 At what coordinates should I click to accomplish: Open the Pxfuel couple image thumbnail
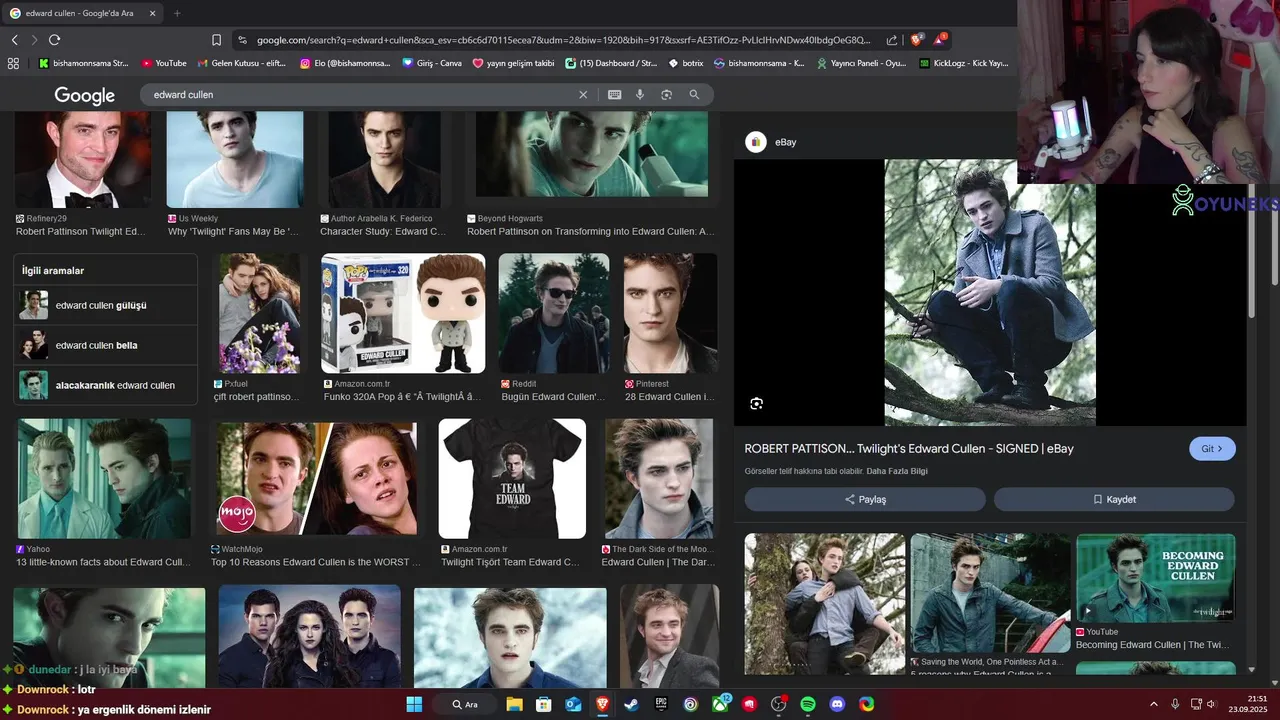(x=259, y=313)
